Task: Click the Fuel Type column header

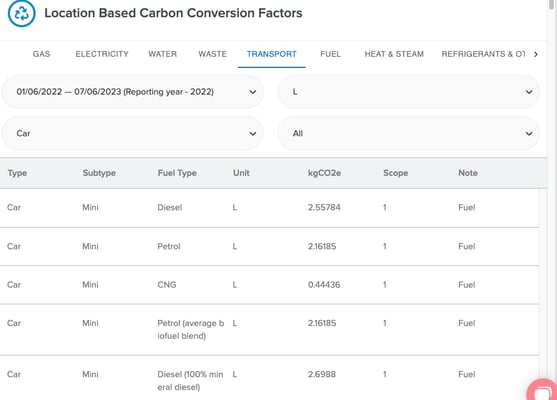Action: [177, 173]
